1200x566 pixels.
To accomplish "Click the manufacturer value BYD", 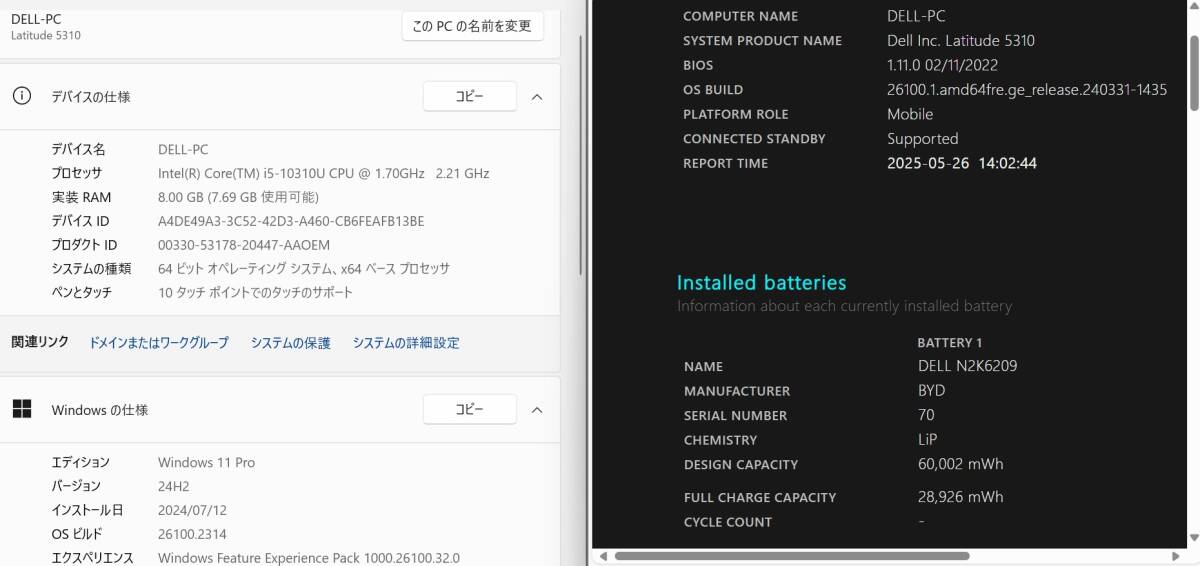I will click(931, 391).
